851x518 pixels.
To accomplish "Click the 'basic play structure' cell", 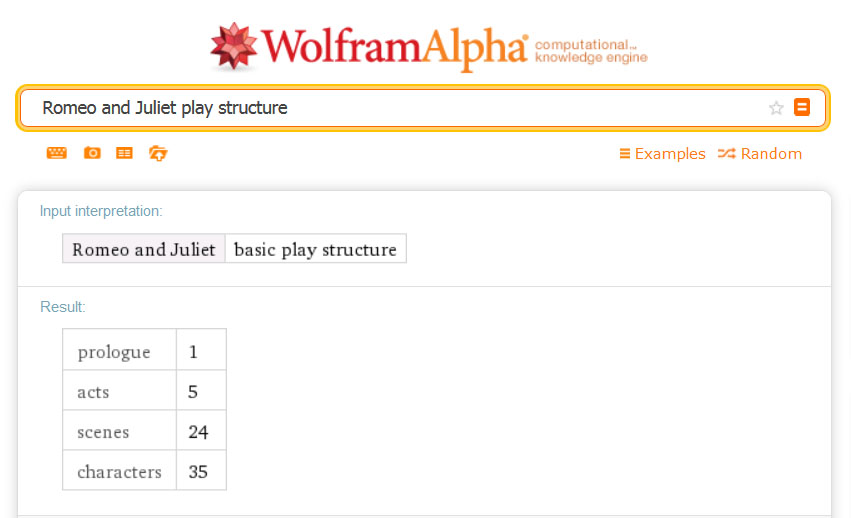I will 315,249.
